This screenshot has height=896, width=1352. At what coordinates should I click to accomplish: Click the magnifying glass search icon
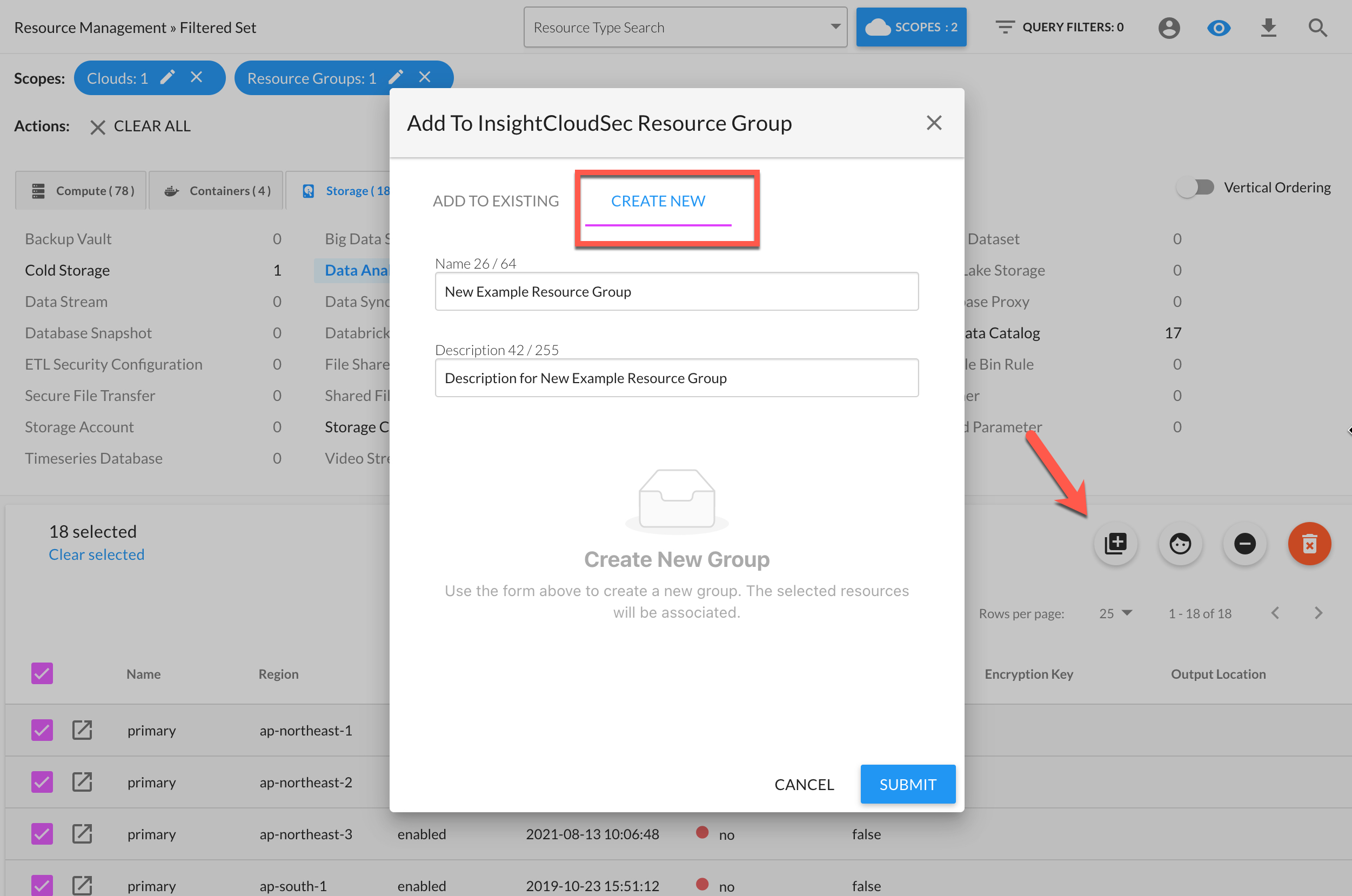(x=1317, y=28)
